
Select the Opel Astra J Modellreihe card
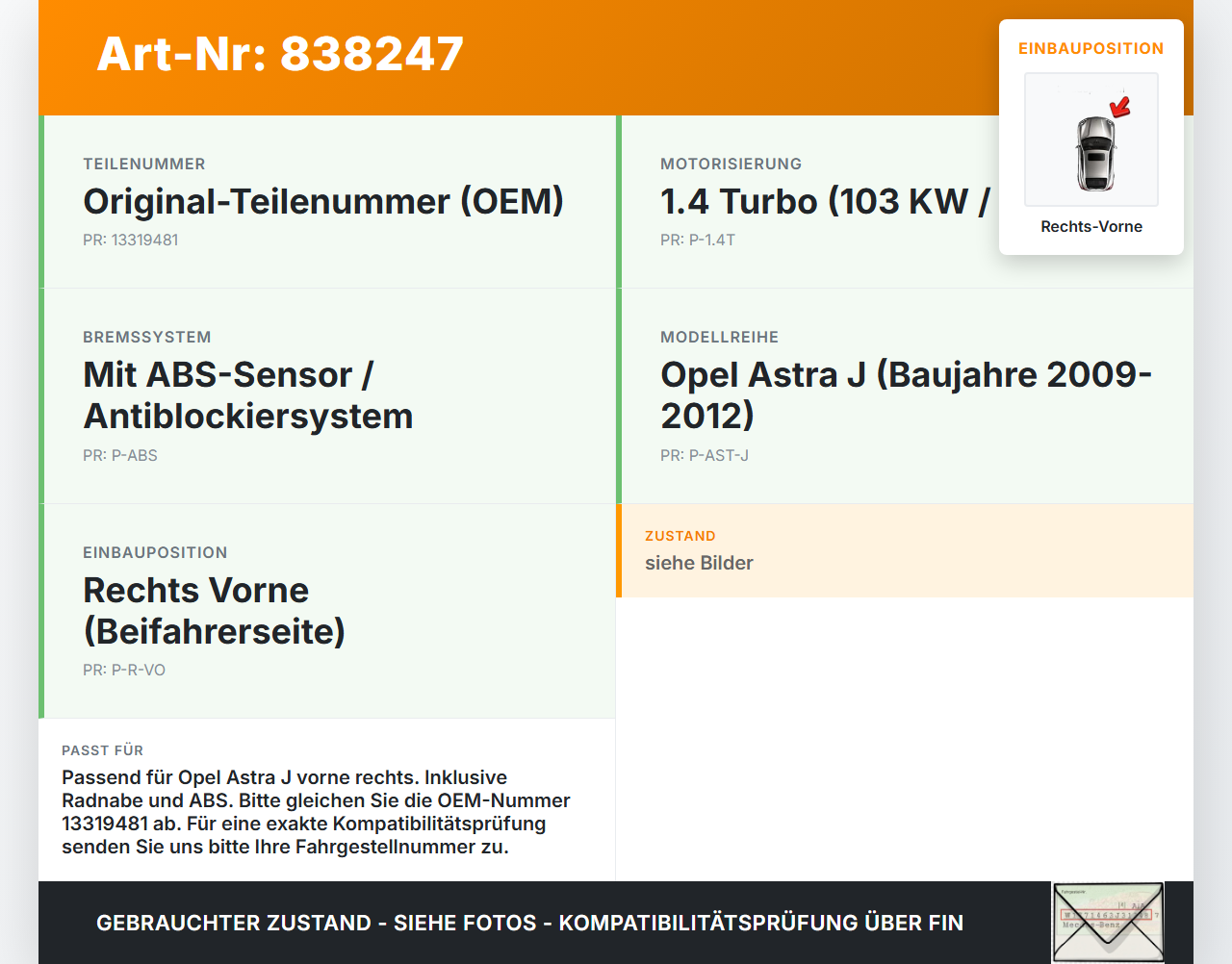tap(905, 396)
